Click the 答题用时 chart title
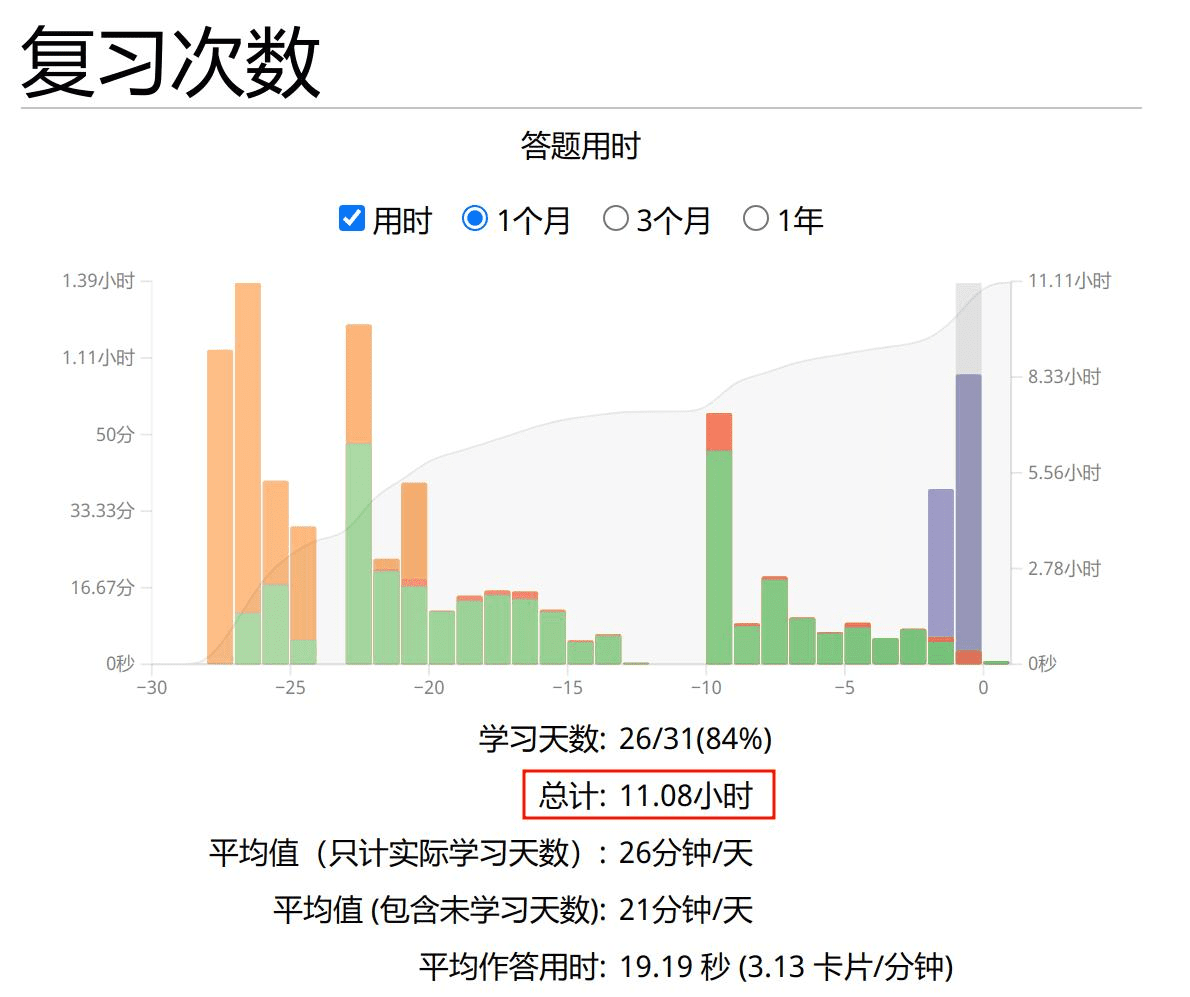The width and height of the screenshot is (1190, 997). 581,145
